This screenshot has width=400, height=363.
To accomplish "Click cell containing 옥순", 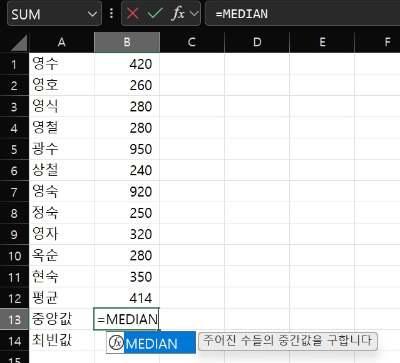I will [61, 255].
